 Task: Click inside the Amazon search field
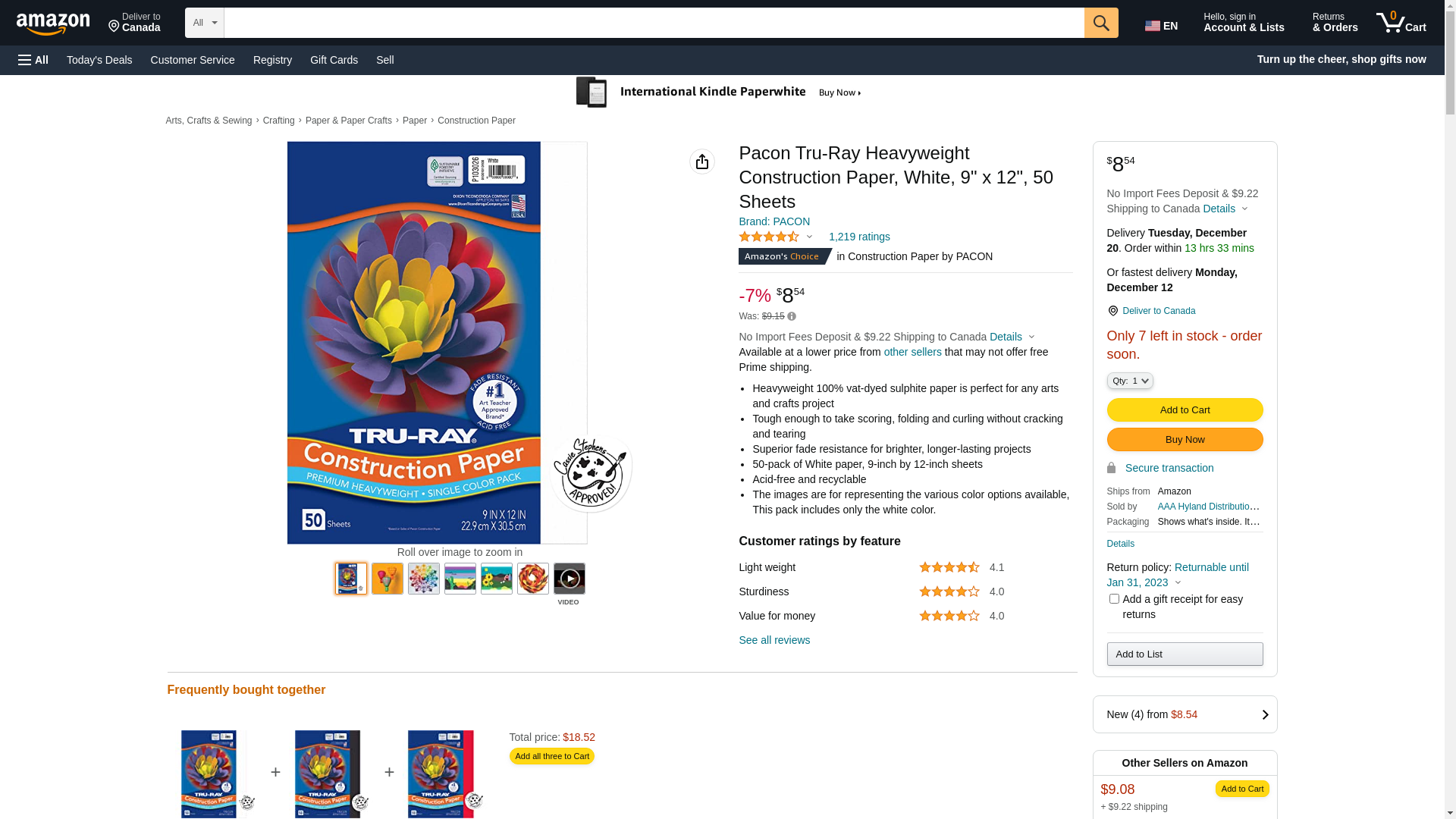[654, 23]
